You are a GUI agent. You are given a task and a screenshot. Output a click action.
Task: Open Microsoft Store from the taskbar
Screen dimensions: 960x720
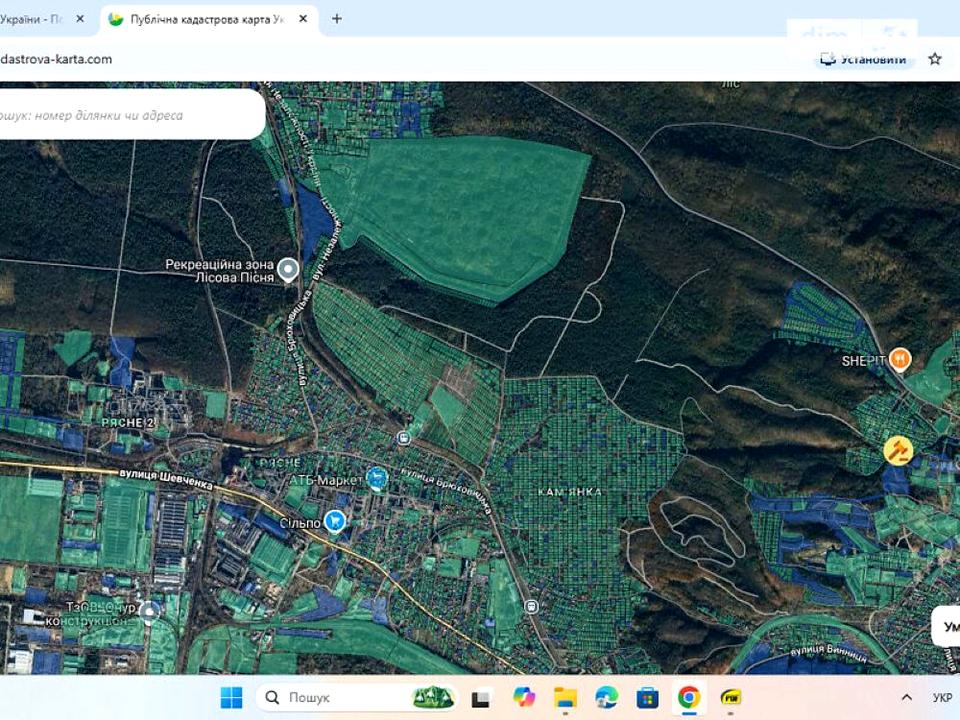[648, 697]
